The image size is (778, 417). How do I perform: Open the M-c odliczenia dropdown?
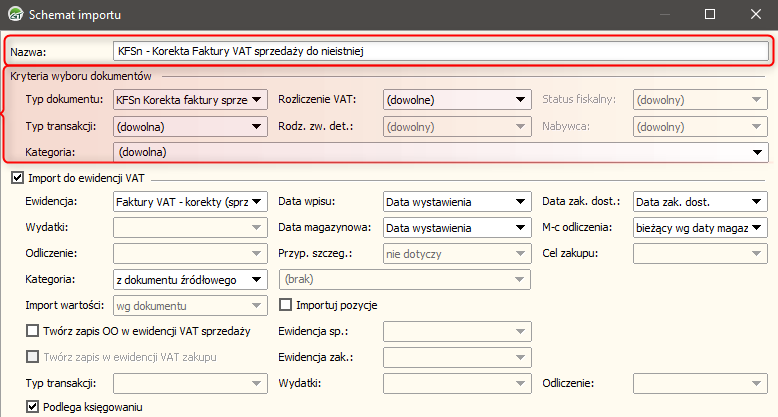pyautogui.click(x=700, y=228)
